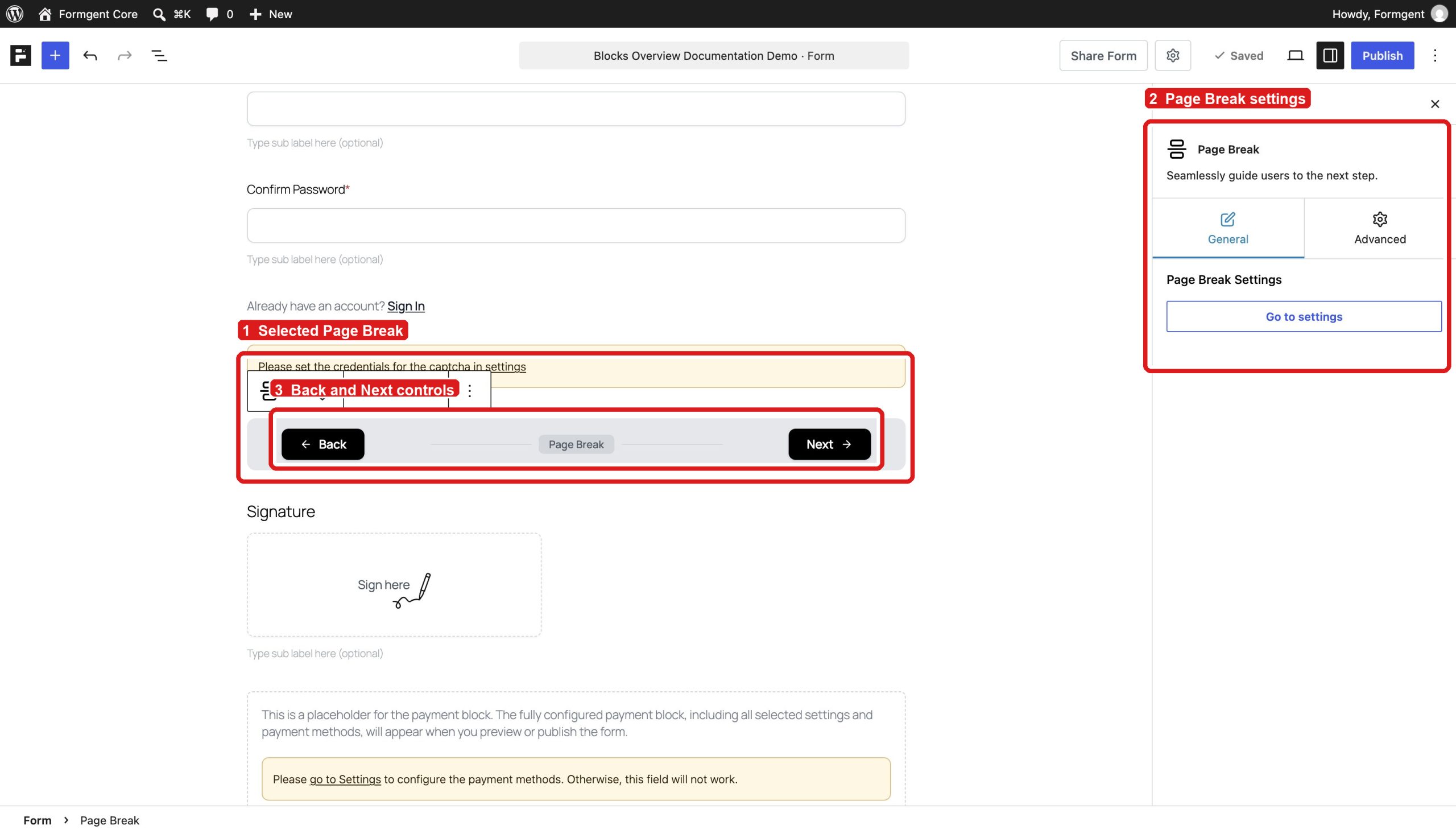Publish the form

tap(1382, 56)
